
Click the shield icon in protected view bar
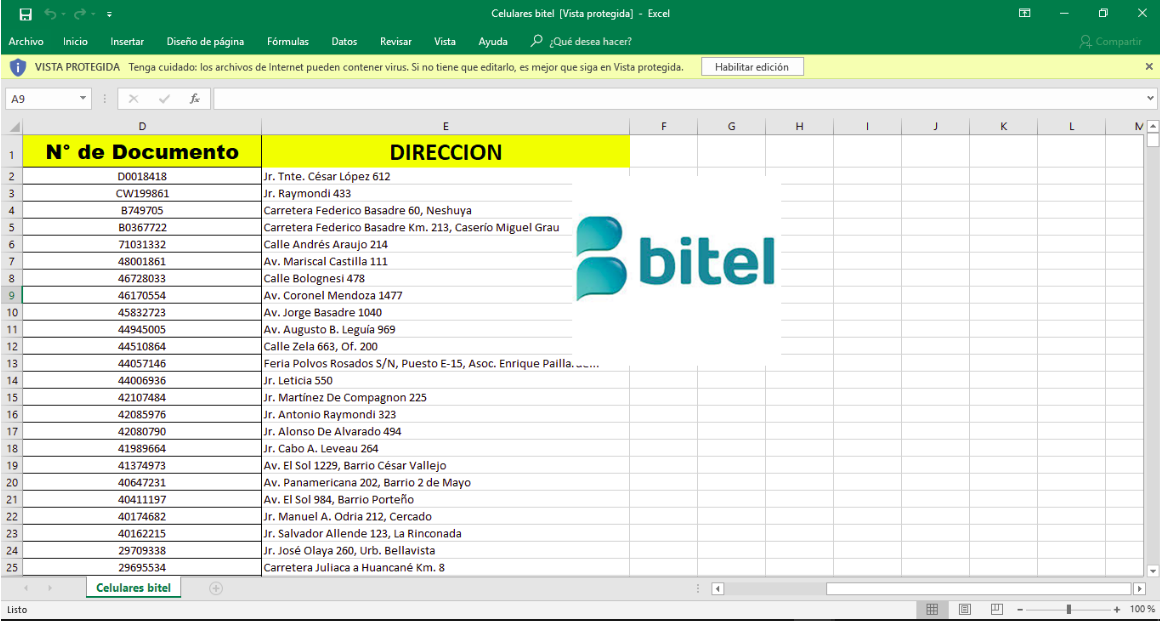click(18, 67)
